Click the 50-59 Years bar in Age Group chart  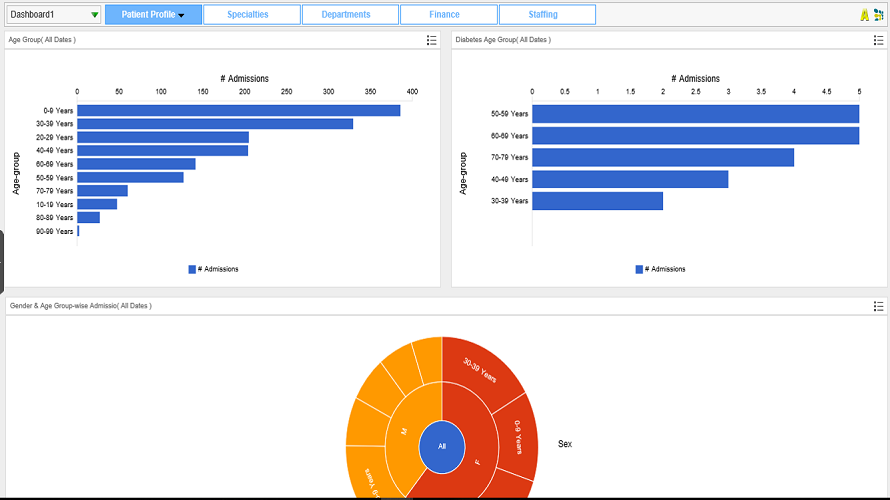[x=131, y=178]
